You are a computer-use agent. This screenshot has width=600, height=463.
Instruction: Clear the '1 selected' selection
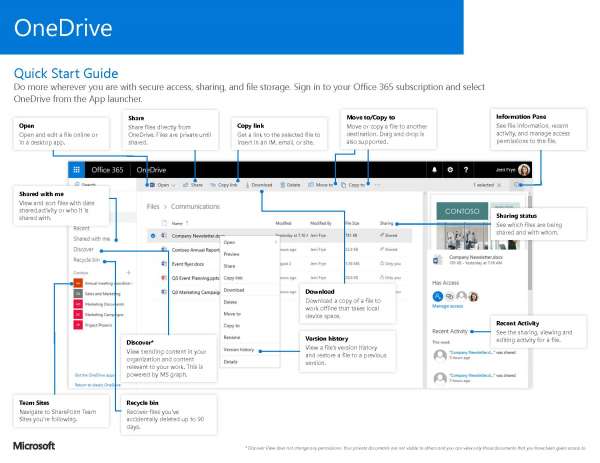point(501,185)
